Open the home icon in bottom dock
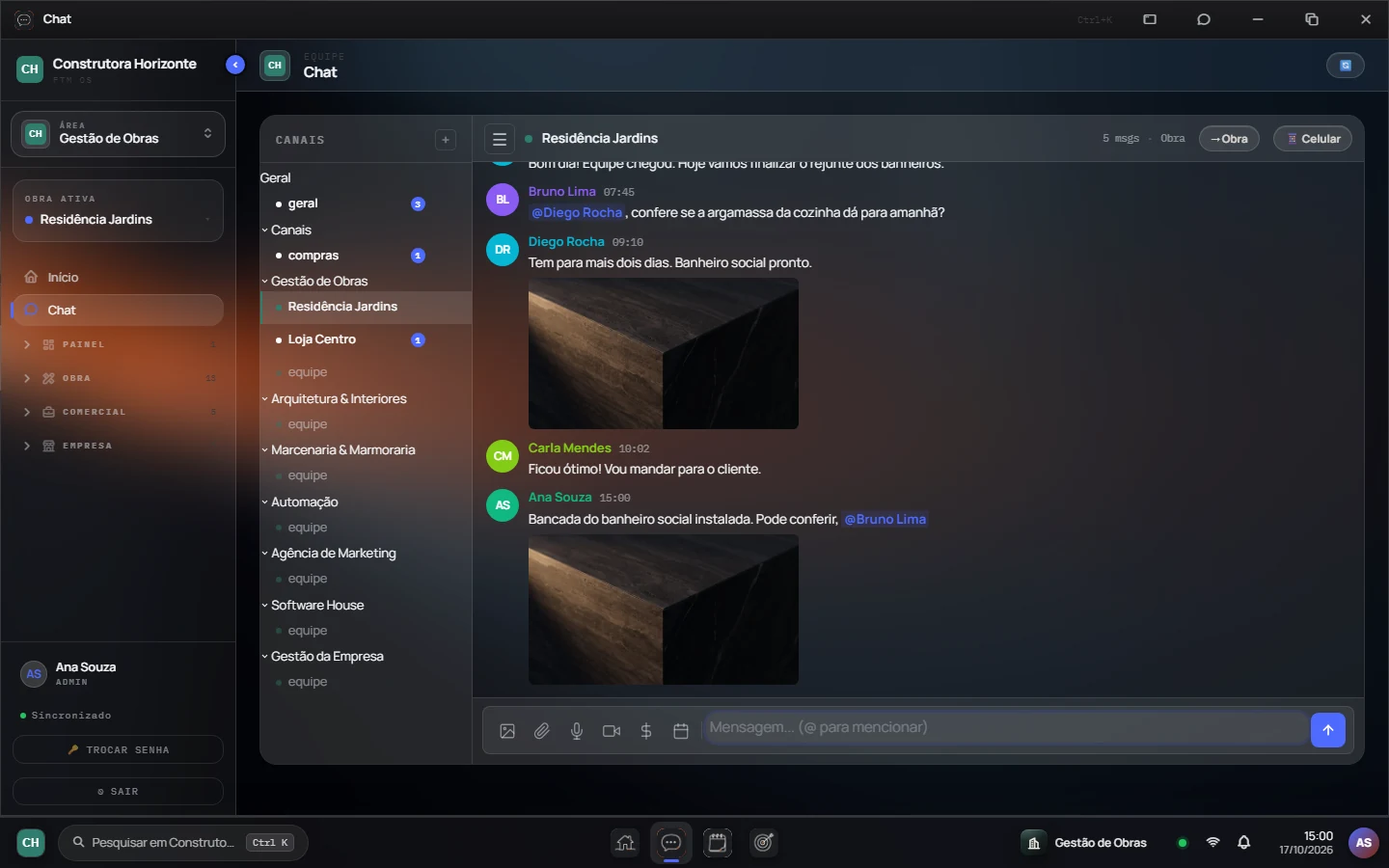The image size is (1389, 868). tap(626, 843)
